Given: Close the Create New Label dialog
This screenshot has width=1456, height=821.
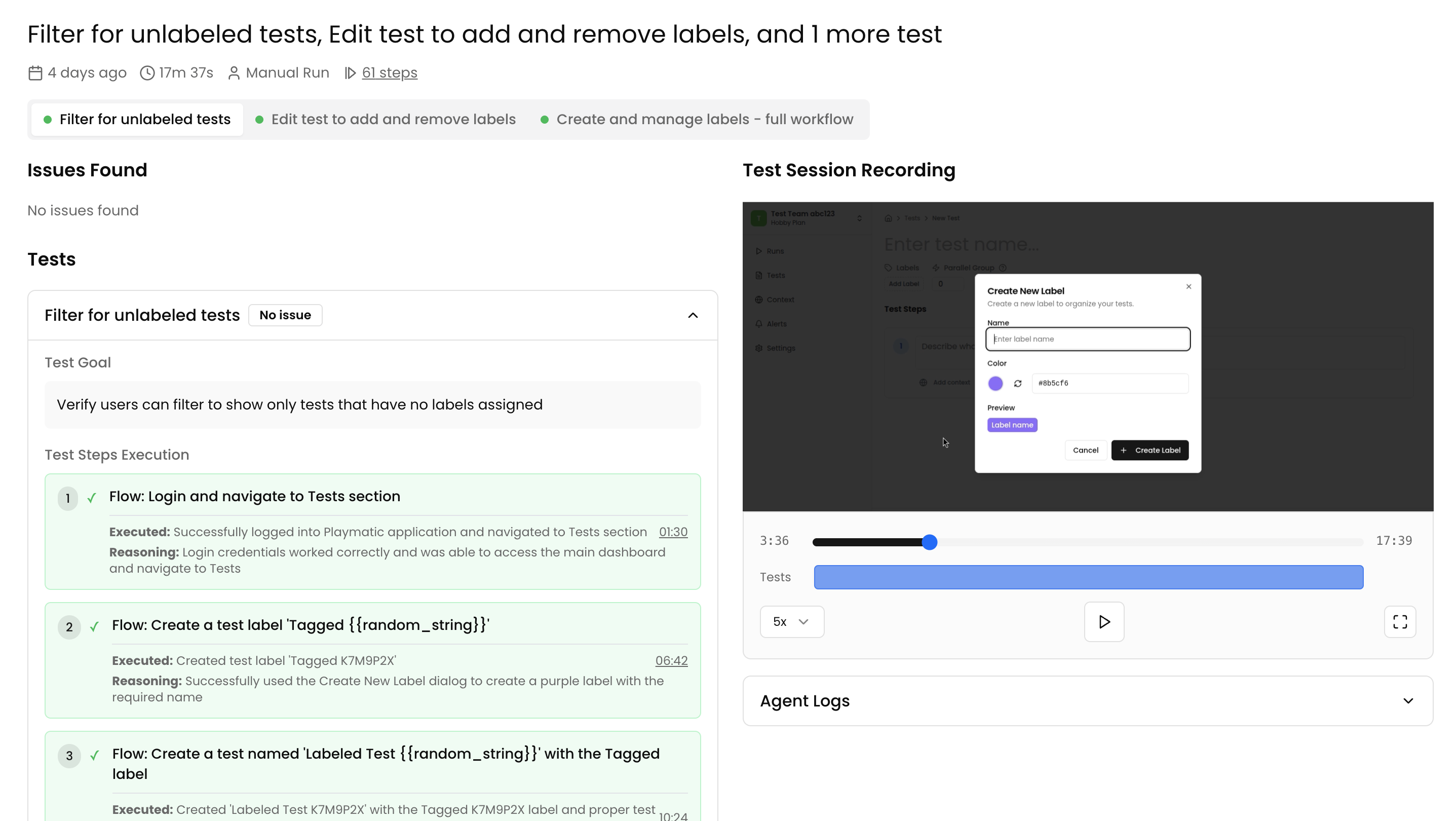Looking at the screenshot, I should click(x=1188, y=287).
